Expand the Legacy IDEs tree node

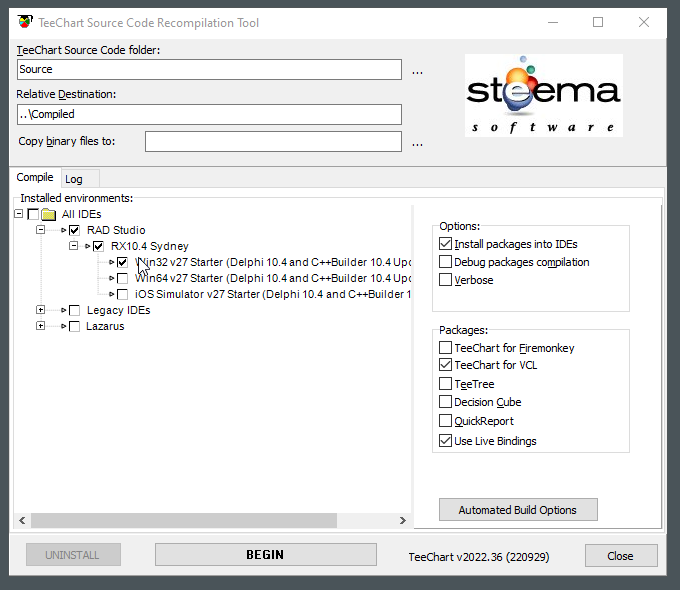[40, 310]
